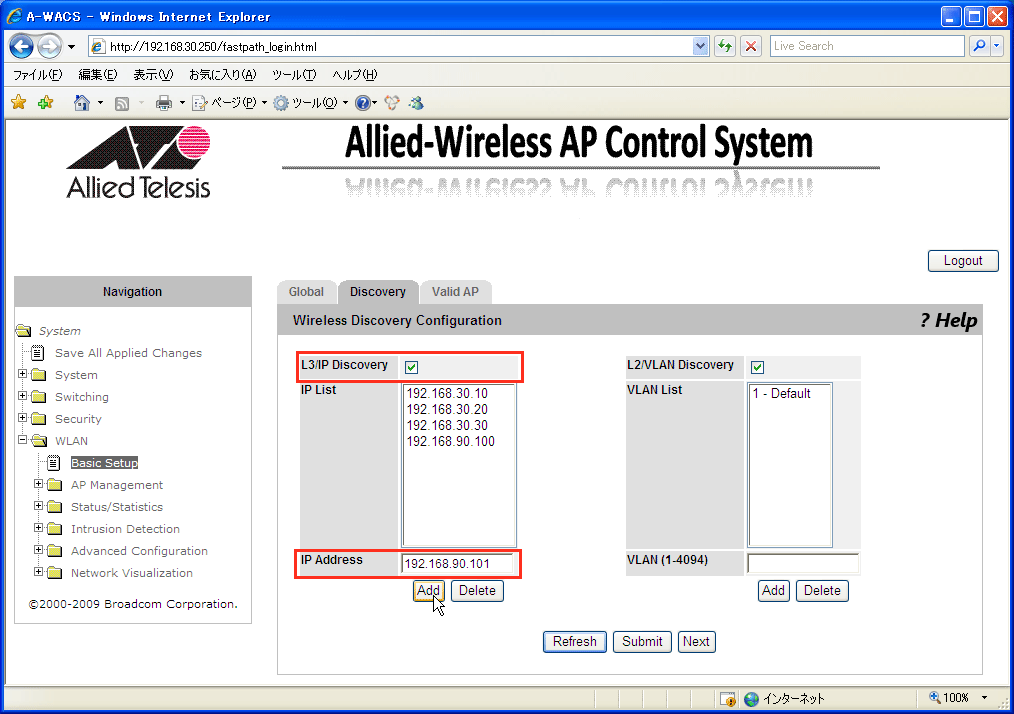Expand the Intrusion Detection folder

tap(39, 528)
